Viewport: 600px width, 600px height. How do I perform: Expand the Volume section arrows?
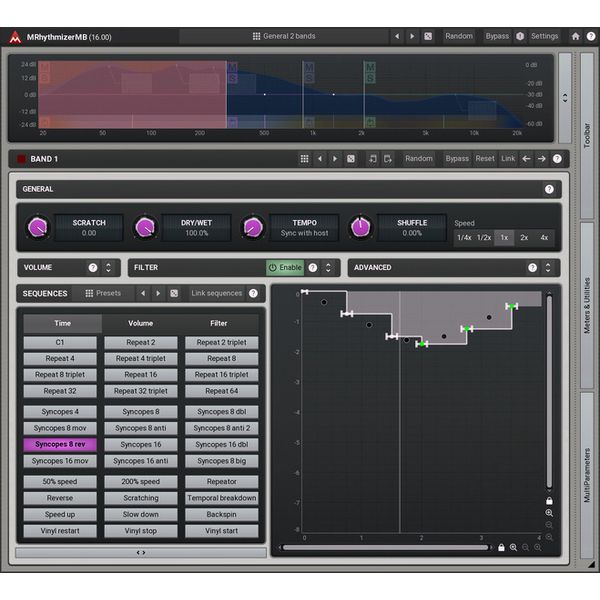pyautogui.click(x=108, y=268)
